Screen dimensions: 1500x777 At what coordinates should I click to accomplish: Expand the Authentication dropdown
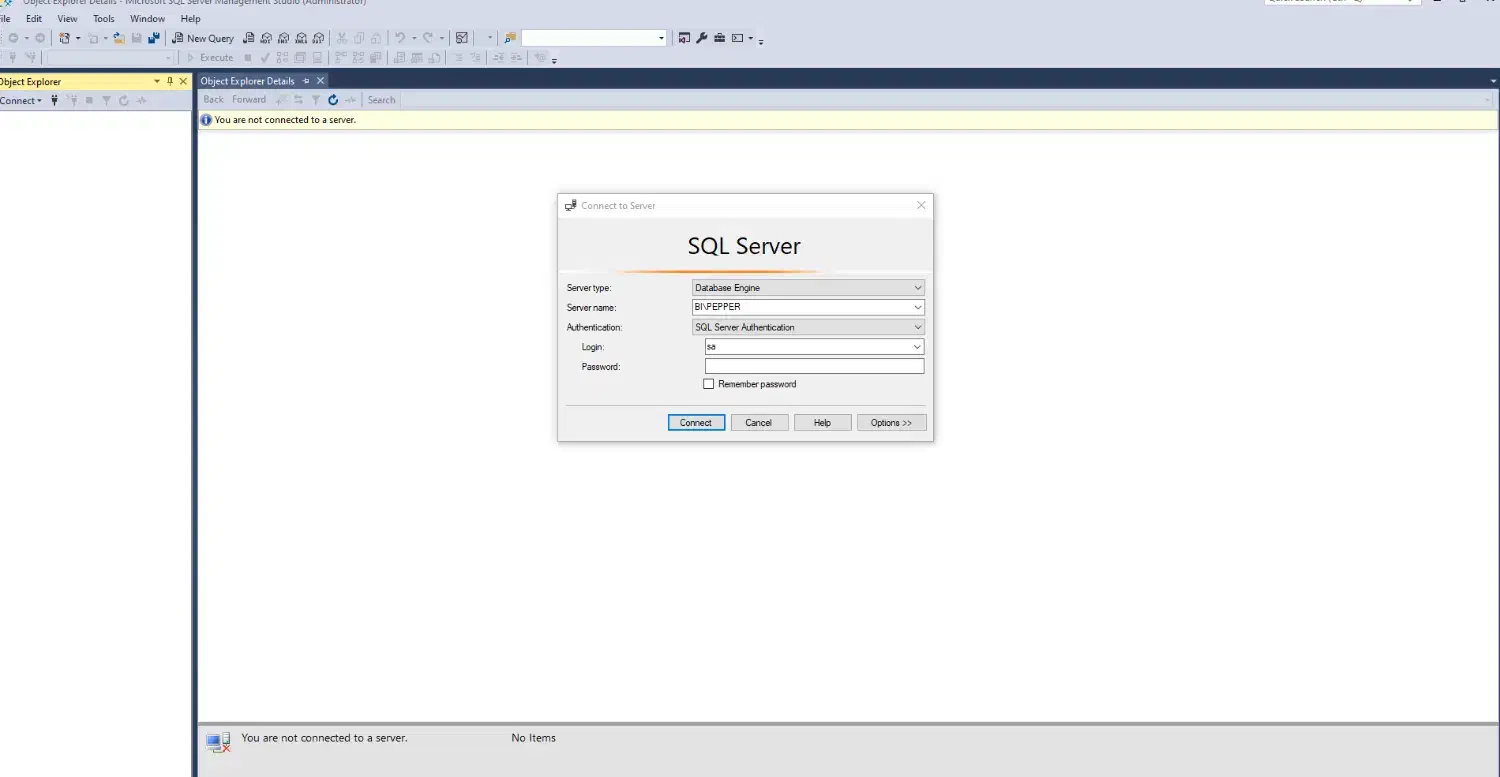coord(917,327)
